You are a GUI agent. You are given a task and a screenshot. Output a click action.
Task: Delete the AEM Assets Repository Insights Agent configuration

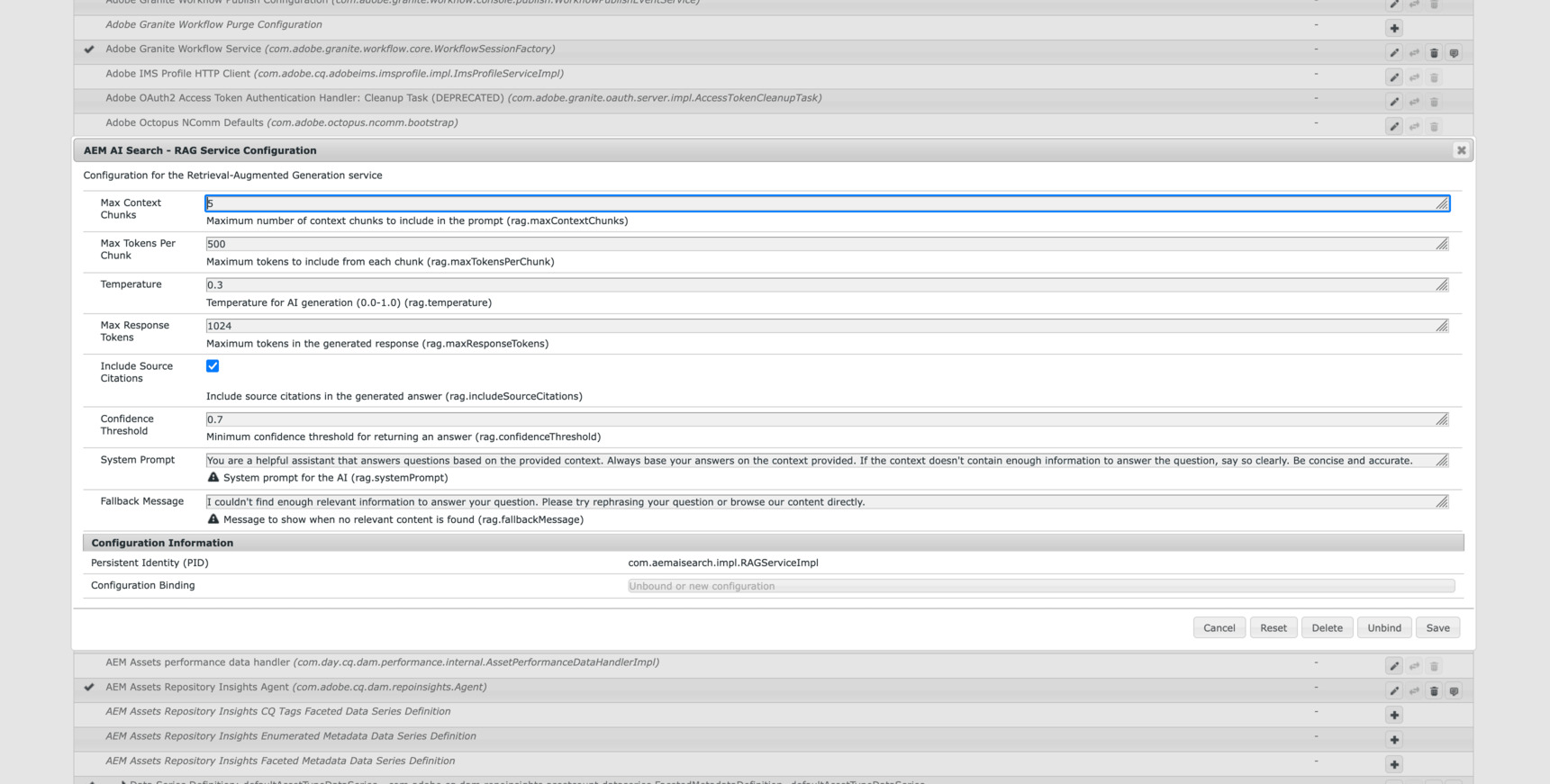tap(1434, 690)
